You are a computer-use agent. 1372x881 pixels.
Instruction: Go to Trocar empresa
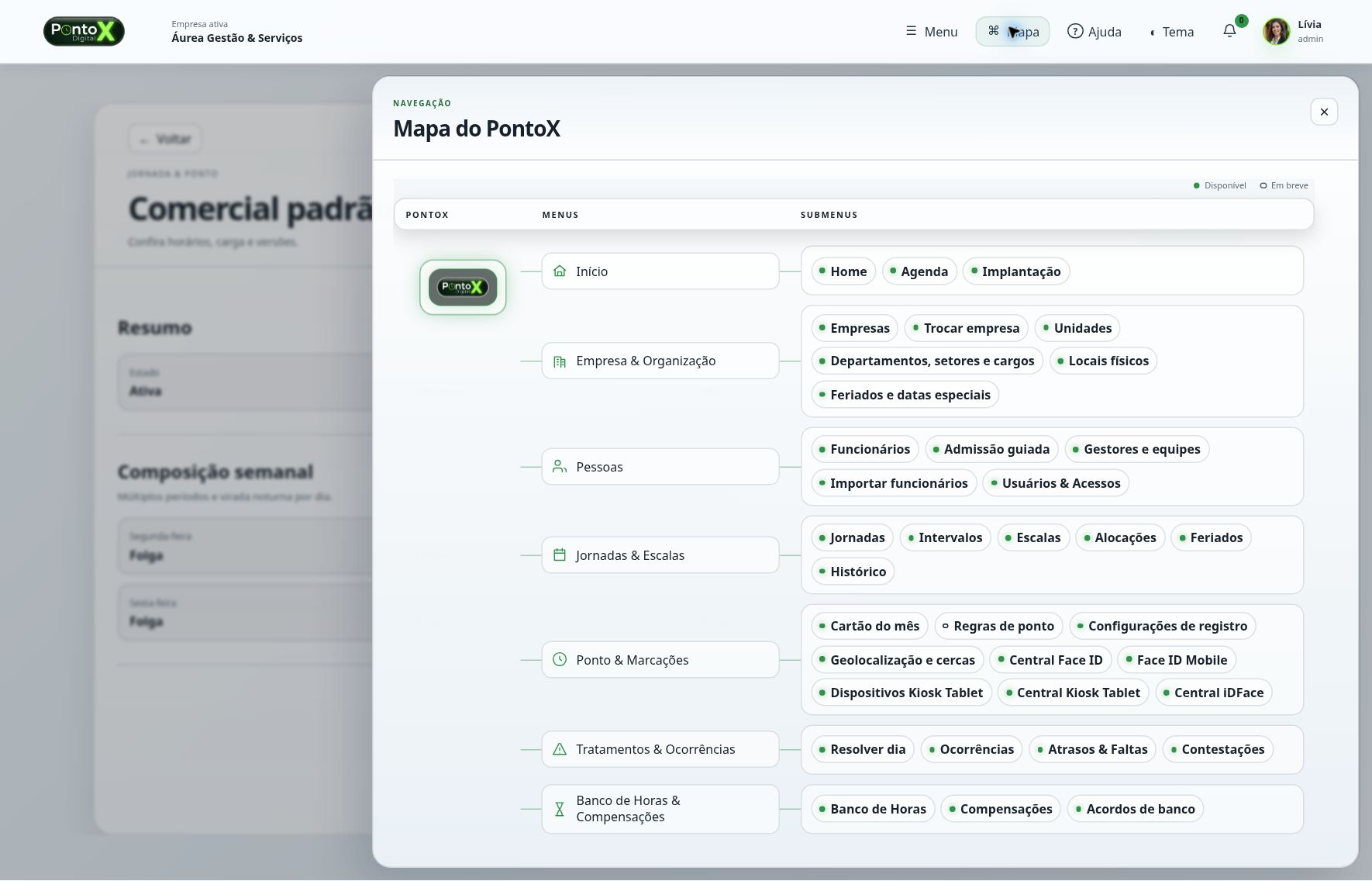tap(967, 328)
